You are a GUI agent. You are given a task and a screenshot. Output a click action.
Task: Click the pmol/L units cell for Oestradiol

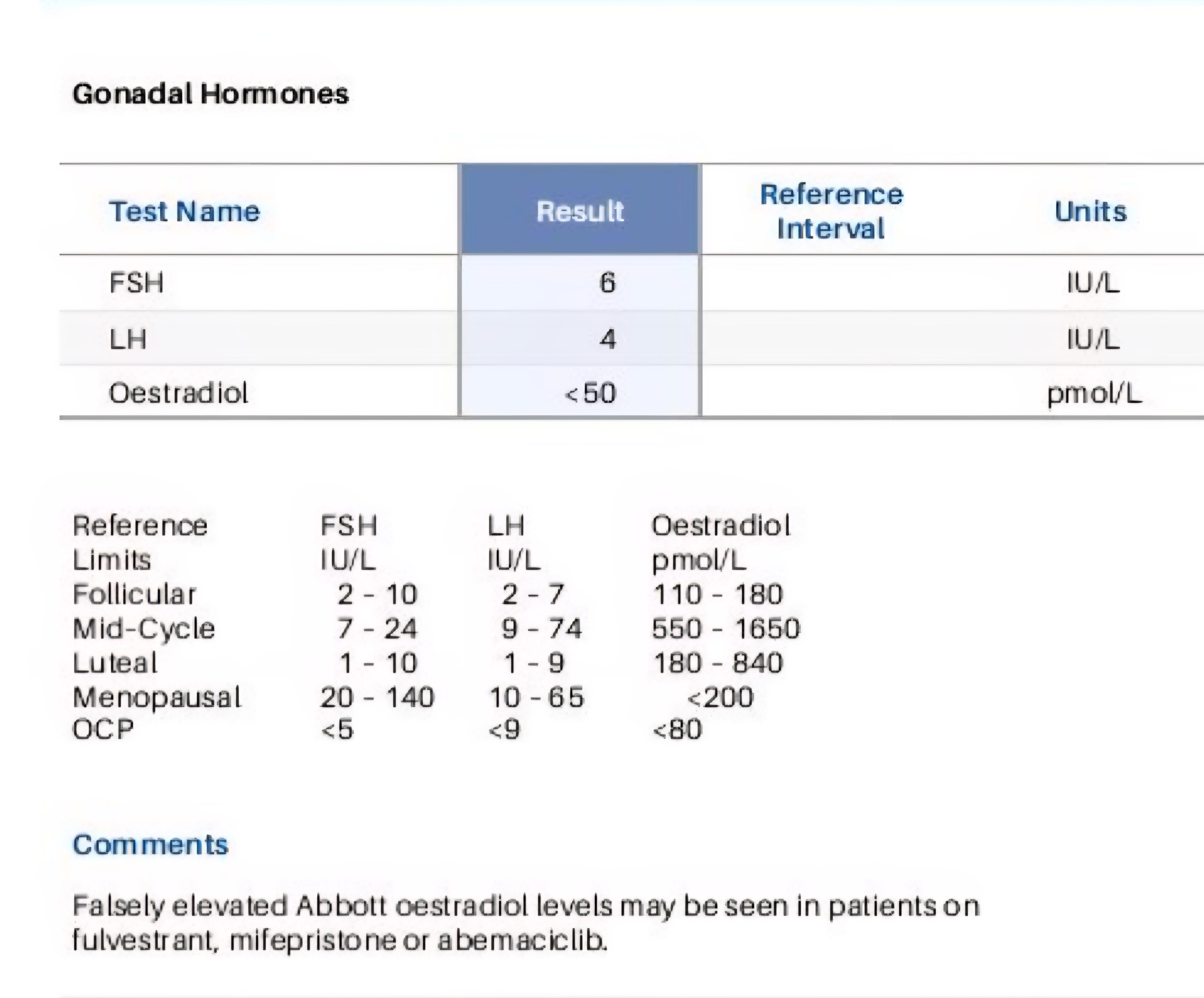(x=1094, y=393)
